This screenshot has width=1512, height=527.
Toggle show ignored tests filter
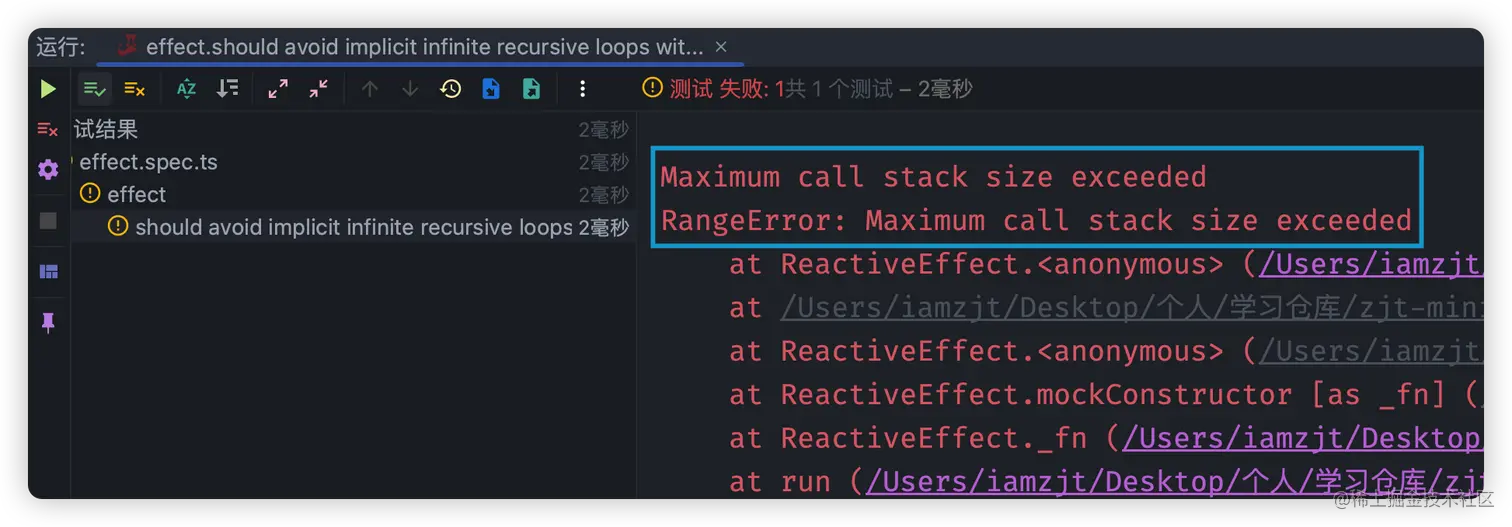pyautogui.click(x=135, y=89)
